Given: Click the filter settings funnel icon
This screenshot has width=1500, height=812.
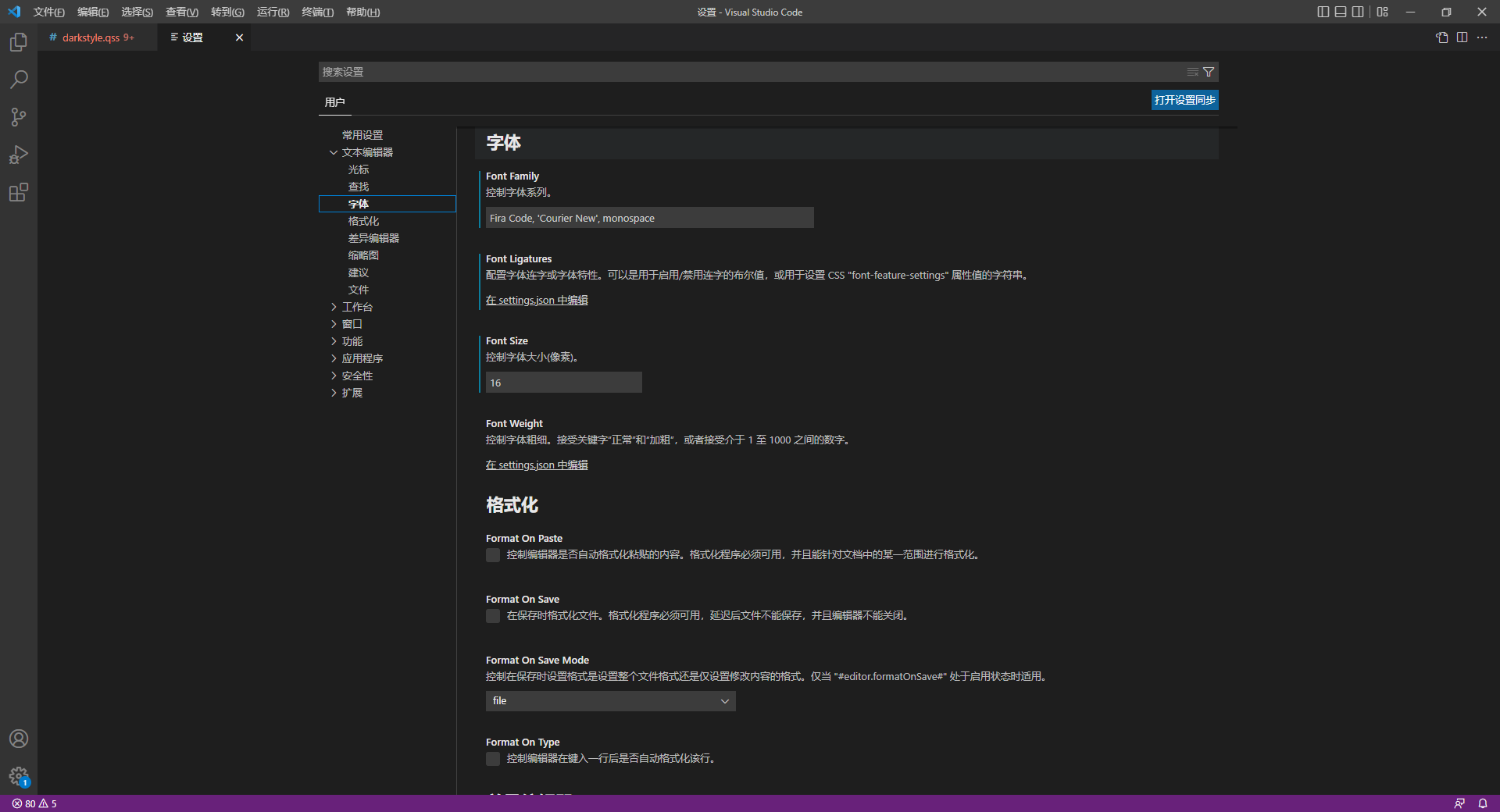Looking at the screenshot, I should tap(1209, 72).
